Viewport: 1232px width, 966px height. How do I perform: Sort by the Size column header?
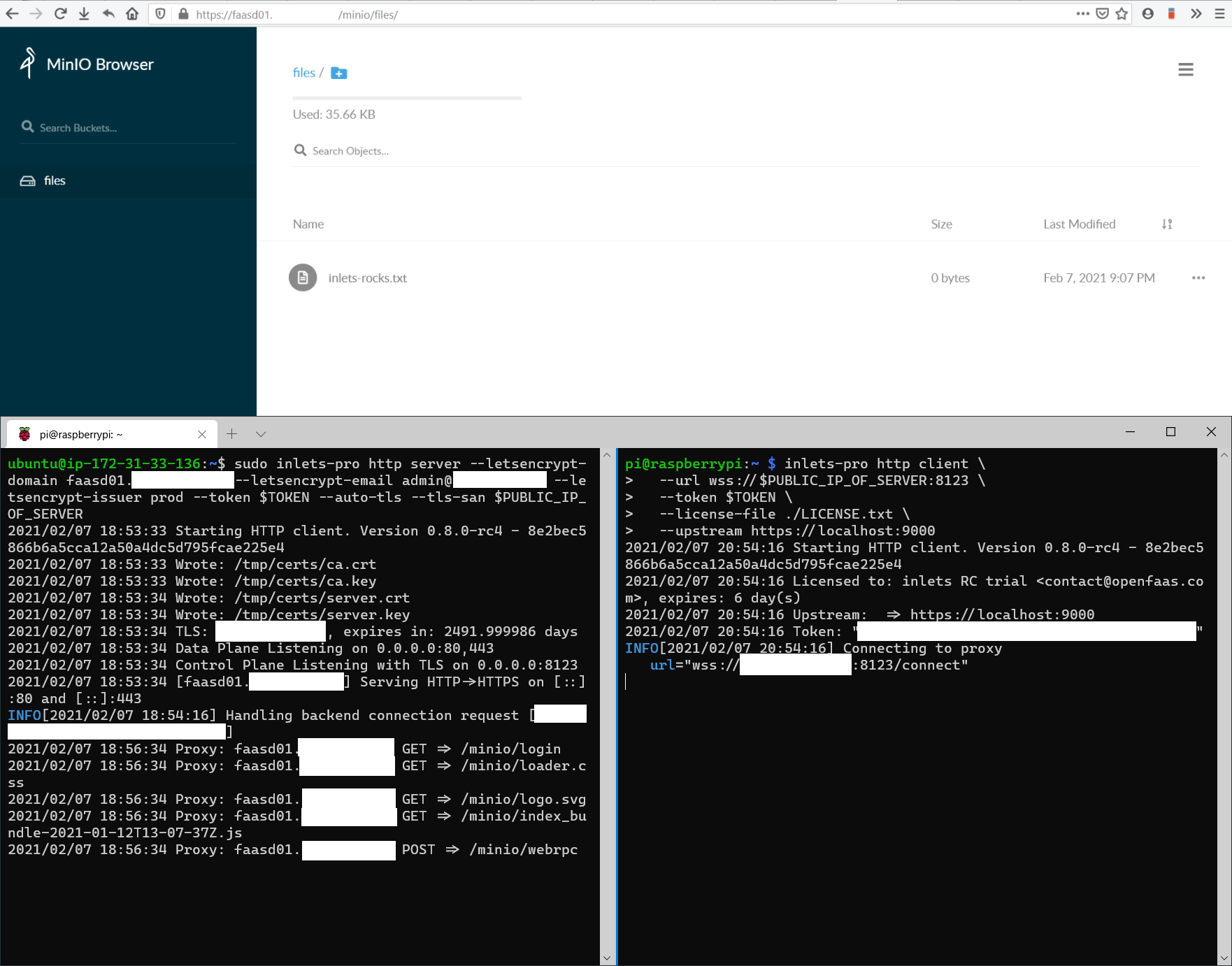click(x=941, y=224)
